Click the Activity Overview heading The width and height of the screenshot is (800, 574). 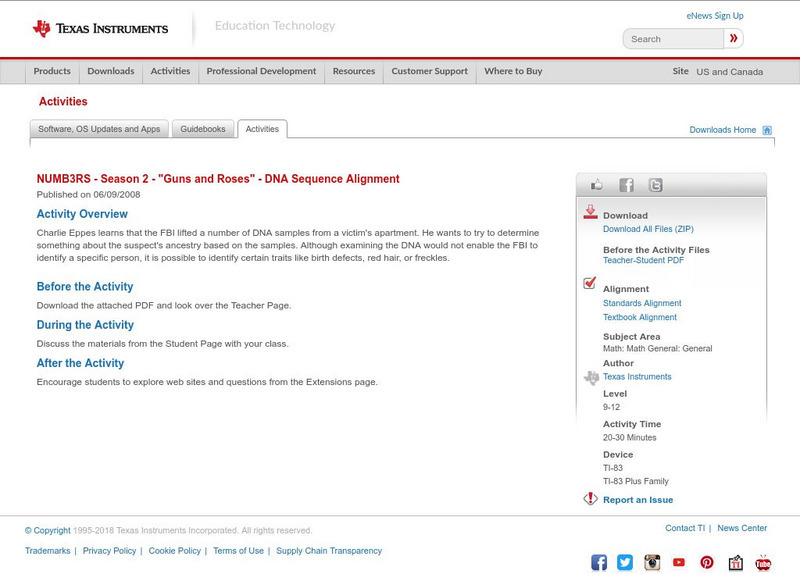[x=82, y=214]
